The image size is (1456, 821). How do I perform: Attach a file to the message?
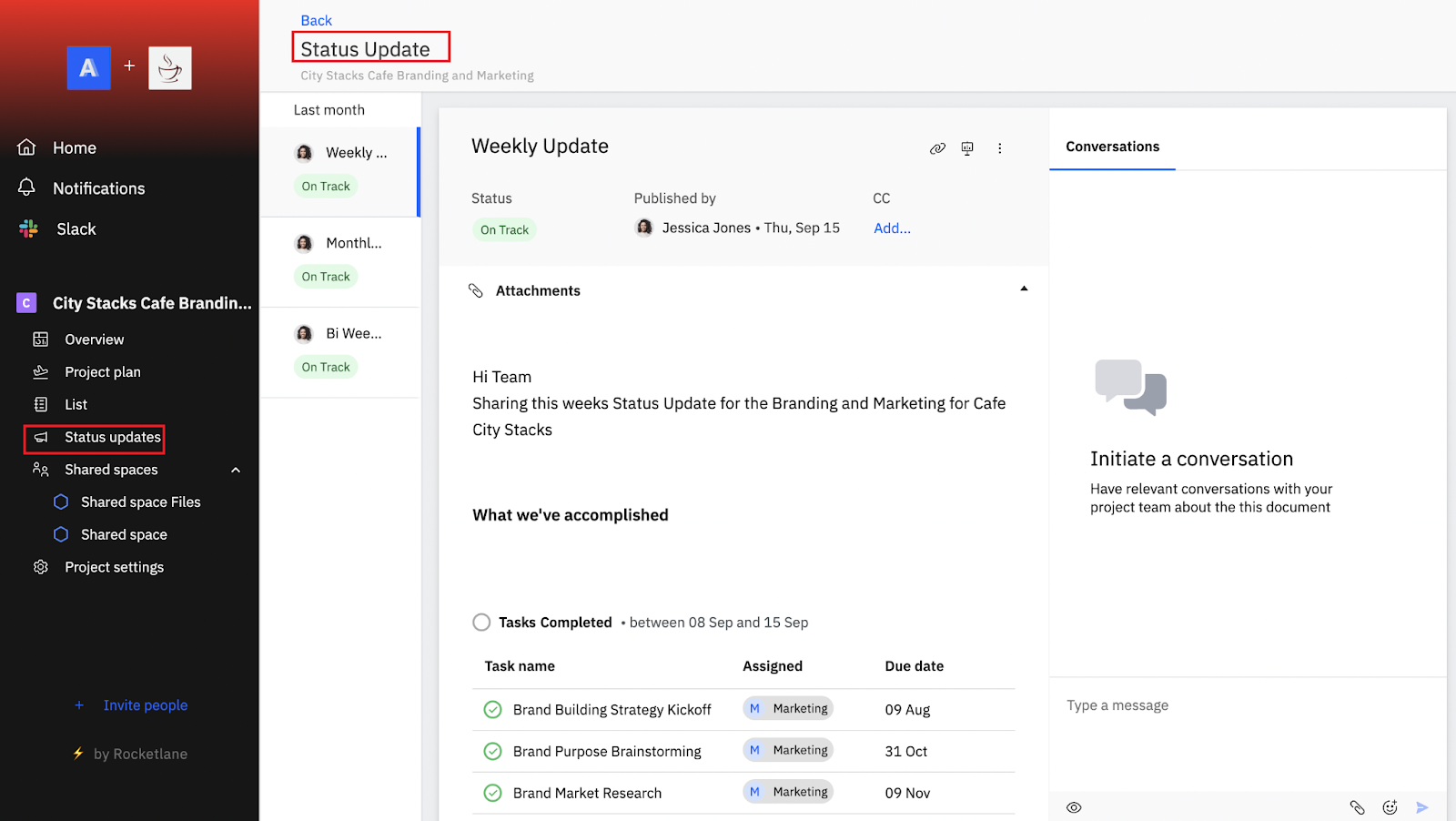[1357, 807]
